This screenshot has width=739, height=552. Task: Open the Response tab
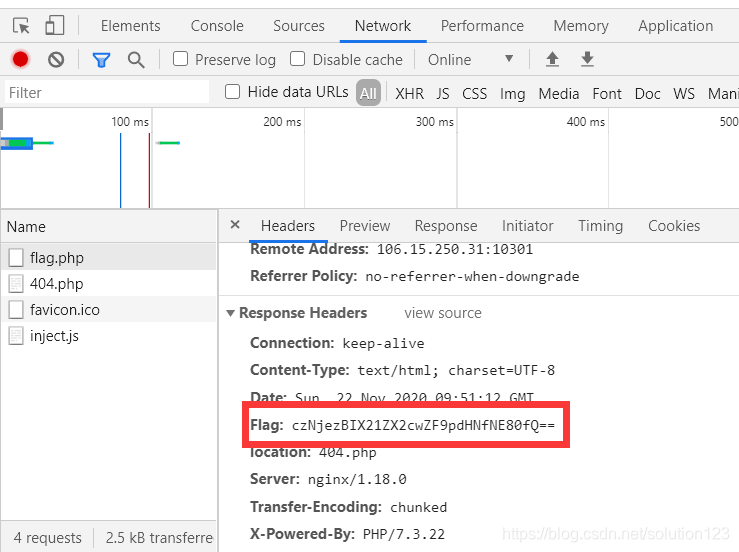tap(446, 226)
